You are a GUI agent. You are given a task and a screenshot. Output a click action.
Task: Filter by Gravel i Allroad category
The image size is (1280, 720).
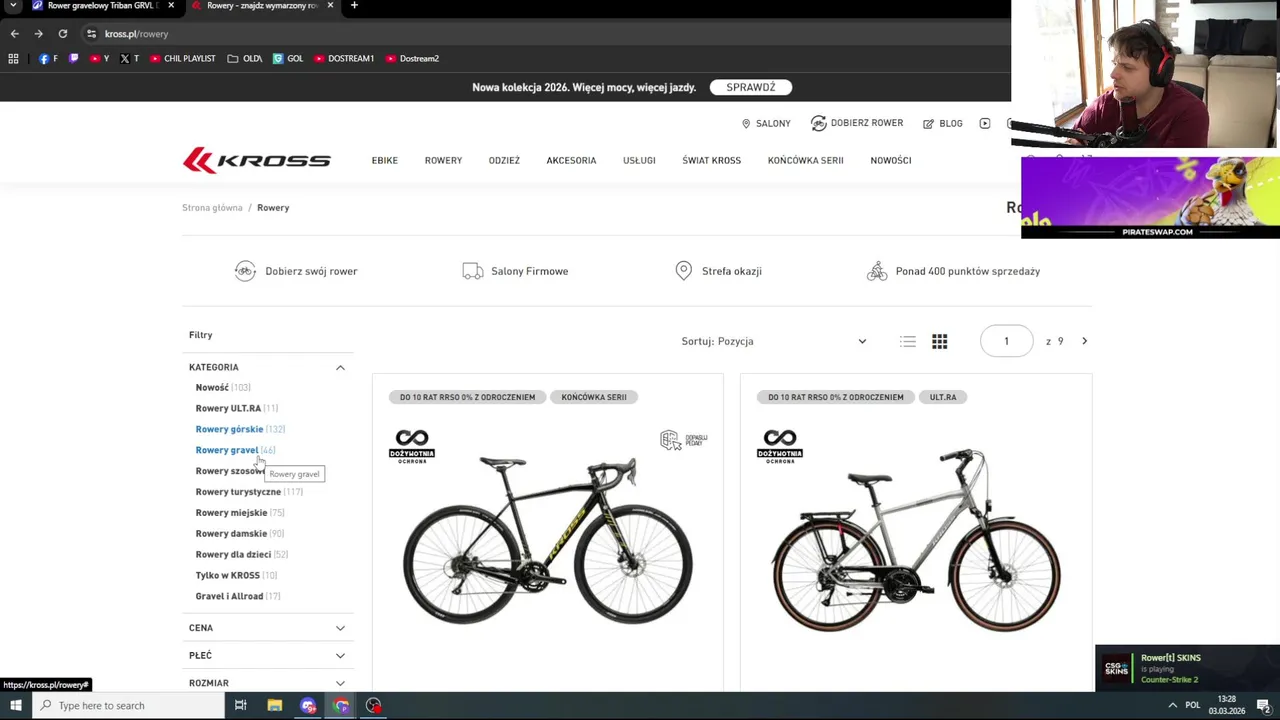[x=238, y=597]
